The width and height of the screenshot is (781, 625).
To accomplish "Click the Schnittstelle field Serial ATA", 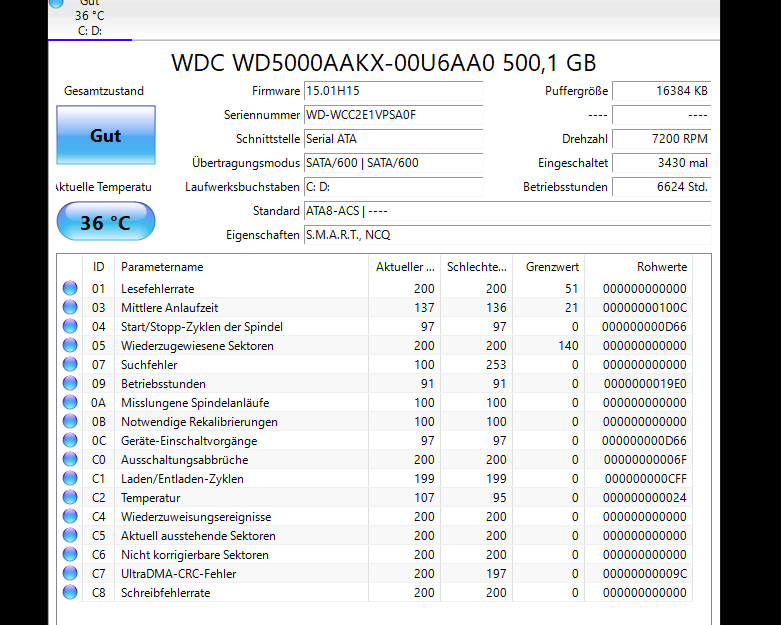I will pos(393,139).
